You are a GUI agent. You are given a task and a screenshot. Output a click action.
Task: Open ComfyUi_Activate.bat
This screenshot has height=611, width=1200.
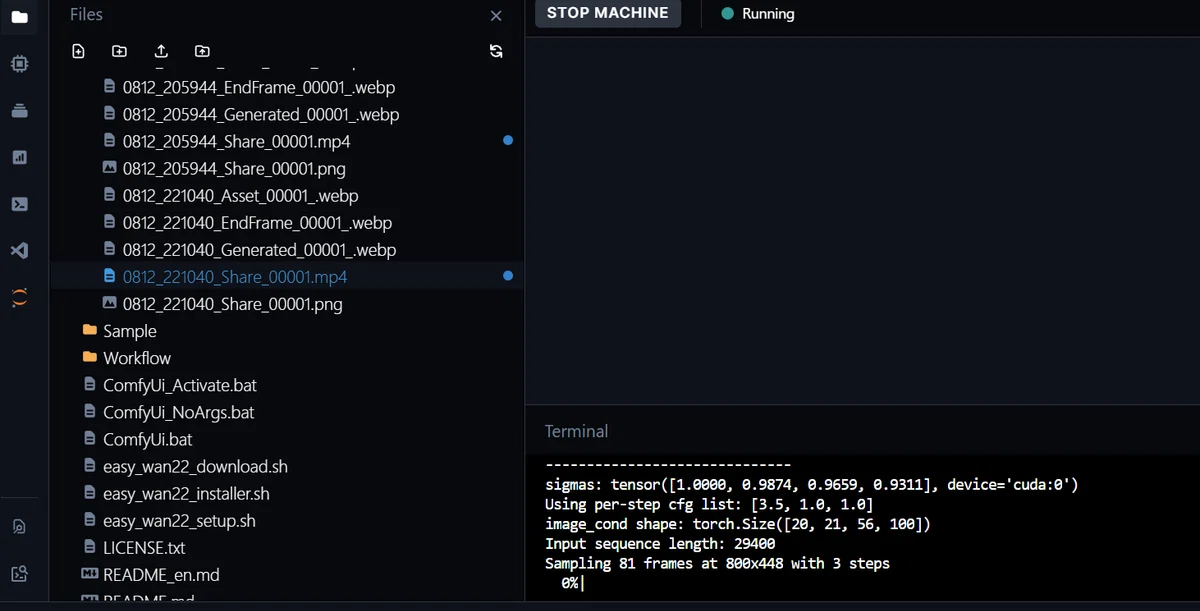pyautogui.click(x=180, y=385)
